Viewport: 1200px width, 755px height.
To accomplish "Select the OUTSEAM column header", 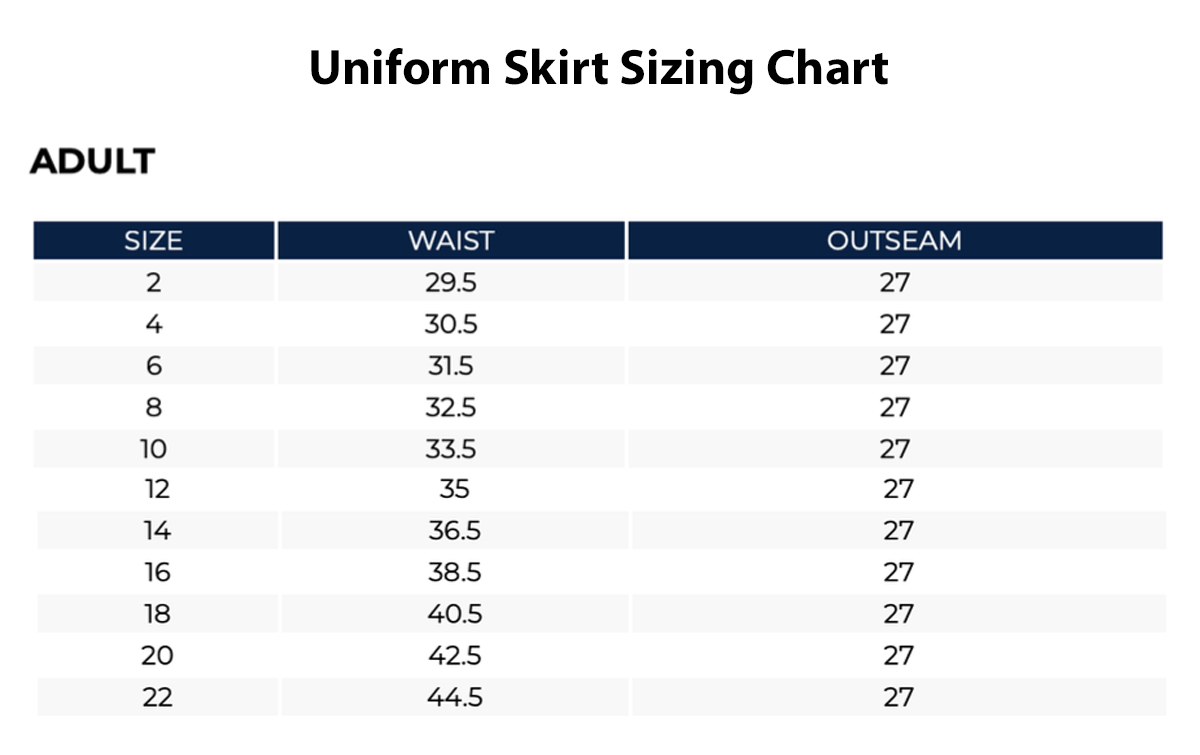I will click(894, 241).
